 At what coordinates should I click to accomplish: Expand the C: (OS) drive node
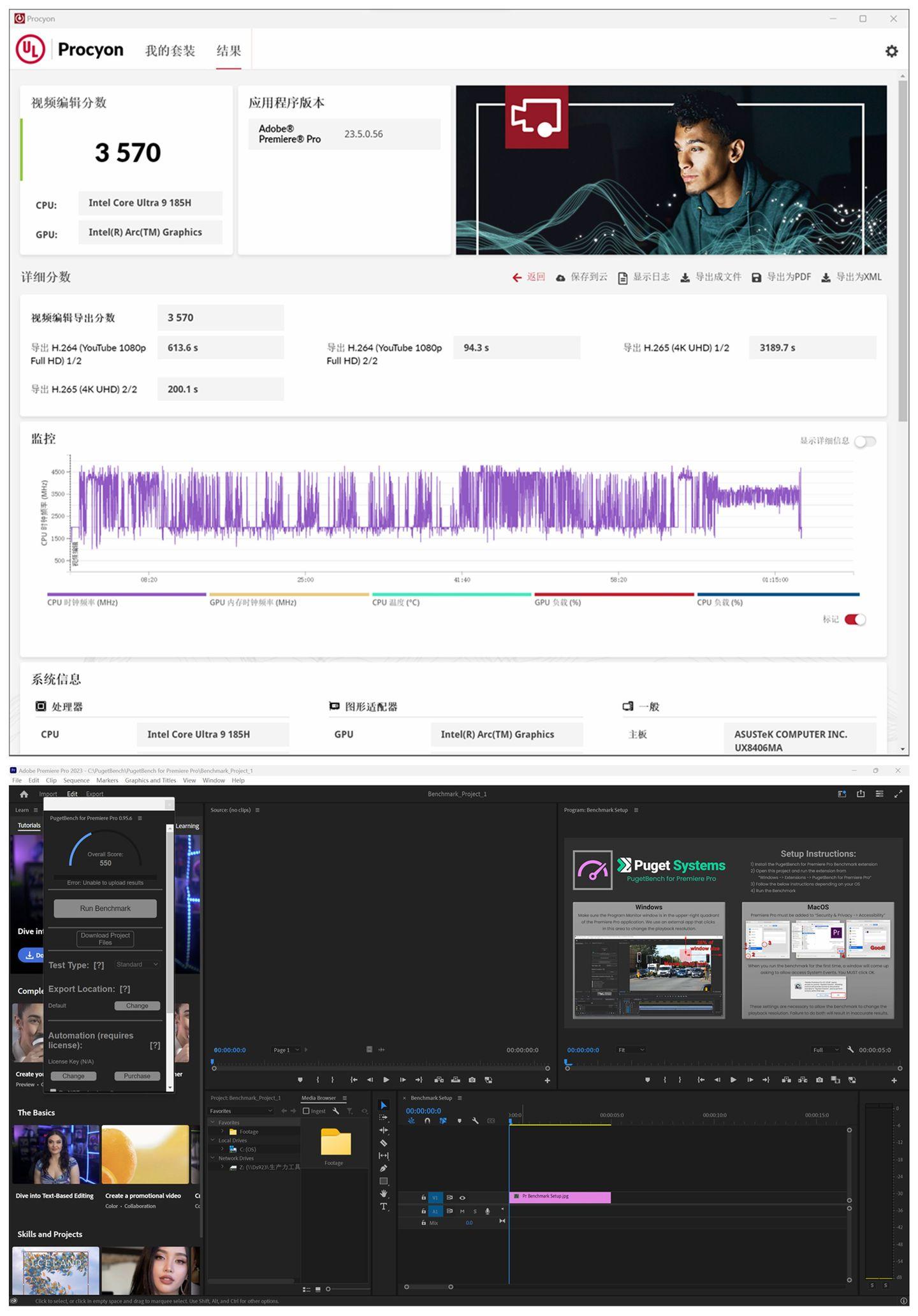pyautogui.click(x=222, y=1149)
